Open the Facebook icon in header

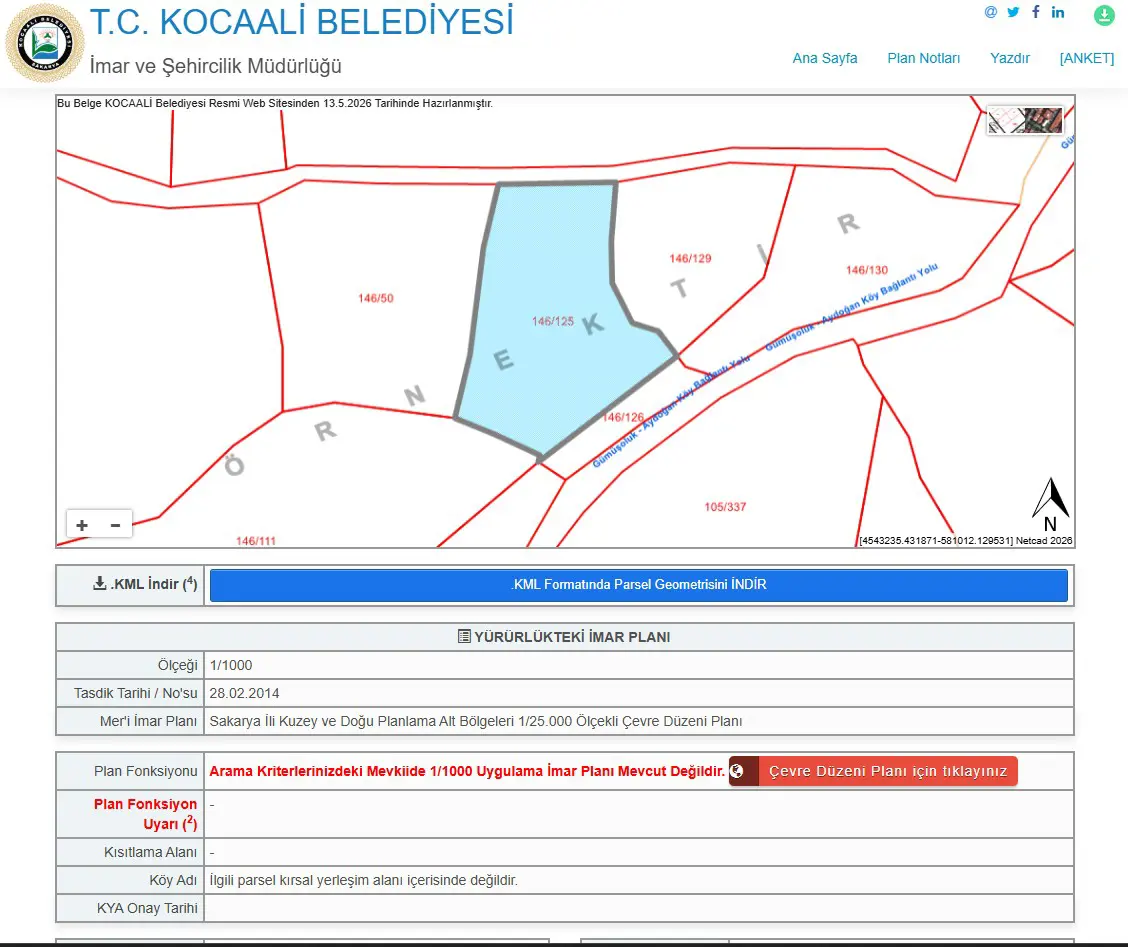[x=1036, y=12]
